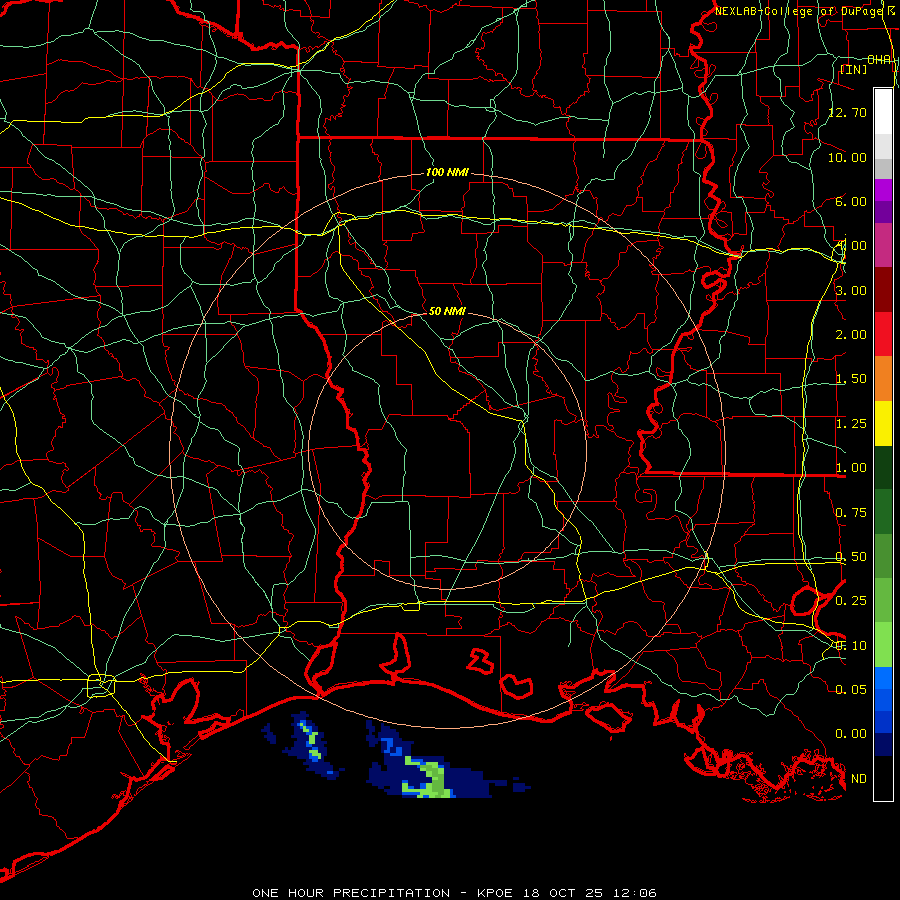
Task: Click the 3.00 legend value
Action: pyautogui.click(x=851, y=290)
